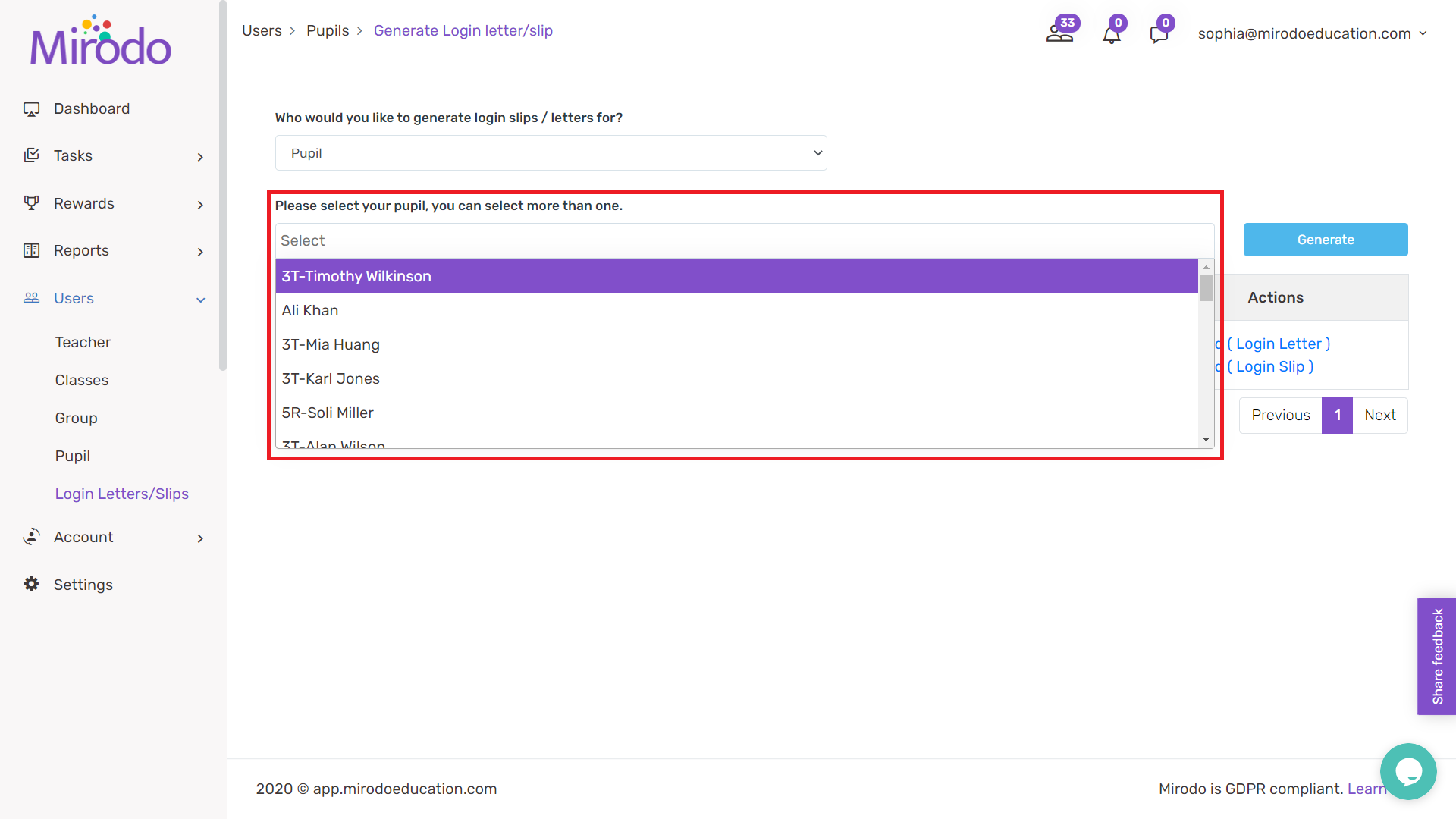Screen dimensions: 1456x819
Task: Open Login Letters/Slips in the sidebar
Action: (x=121, y=494)
